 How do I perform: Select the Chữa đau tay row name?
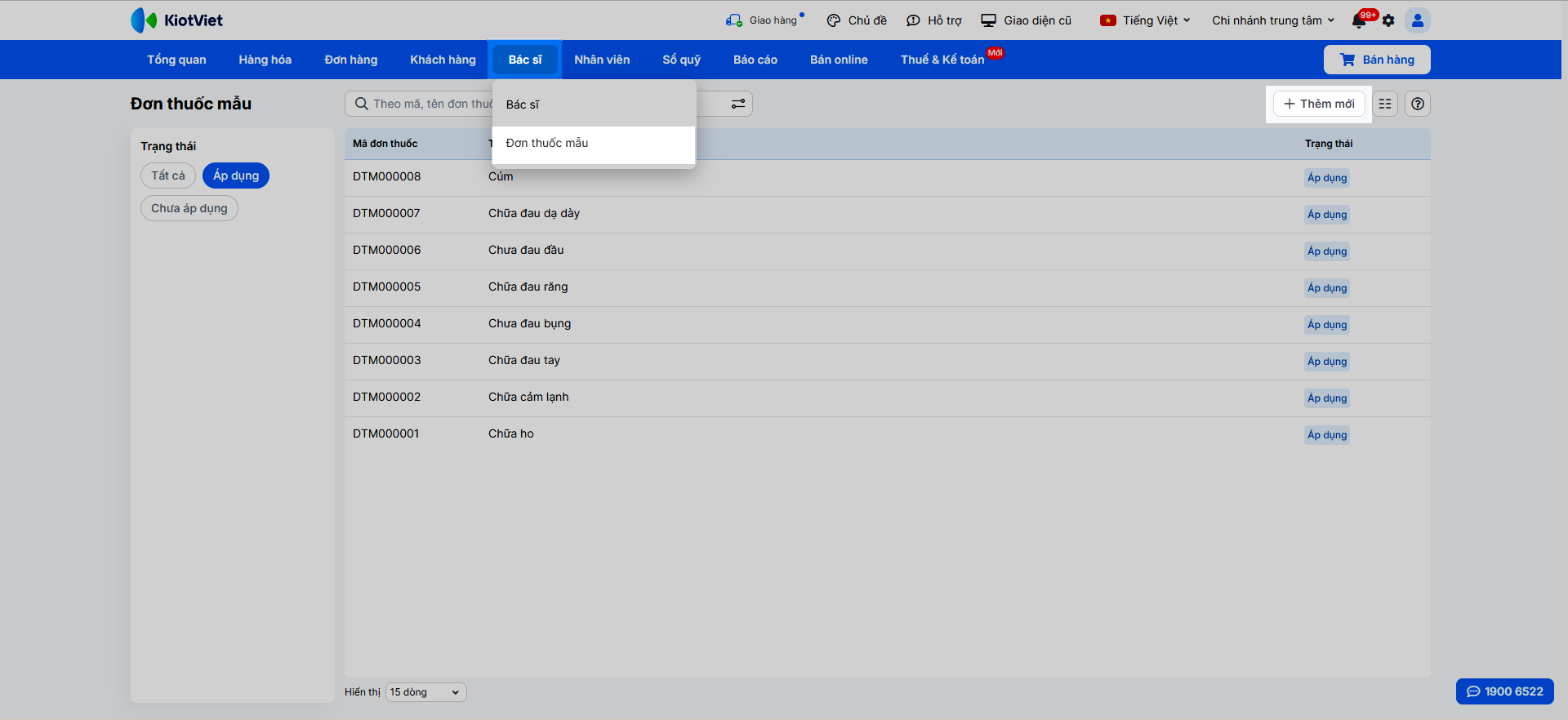(x=524, y=360)
